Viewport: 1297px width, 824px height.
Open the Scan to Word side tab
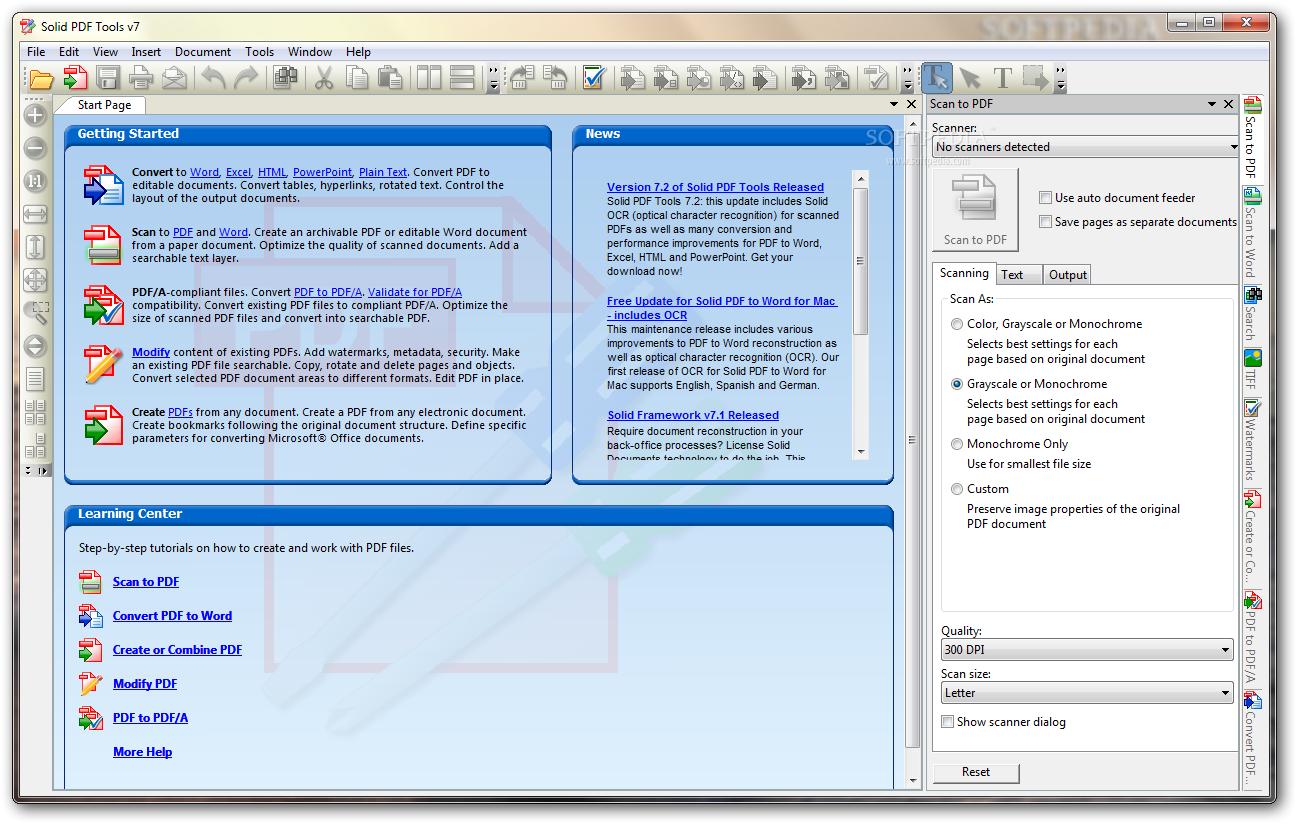click(x=1251, y=233)
